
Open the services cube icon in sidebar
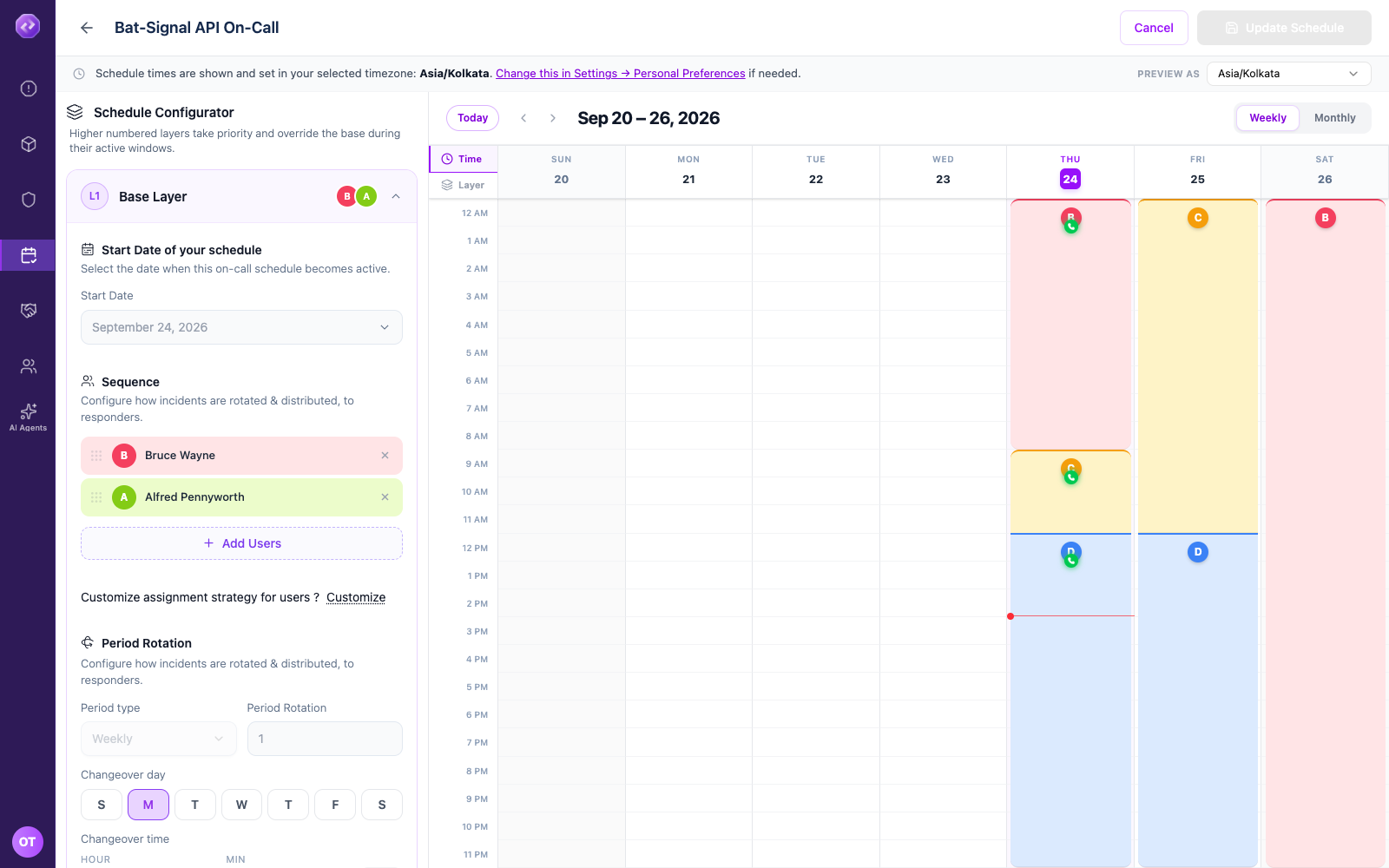pos(29,144)
